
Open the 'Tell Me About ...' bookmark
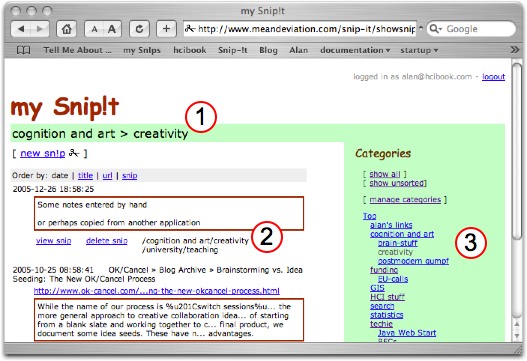(x=77, y=50)
